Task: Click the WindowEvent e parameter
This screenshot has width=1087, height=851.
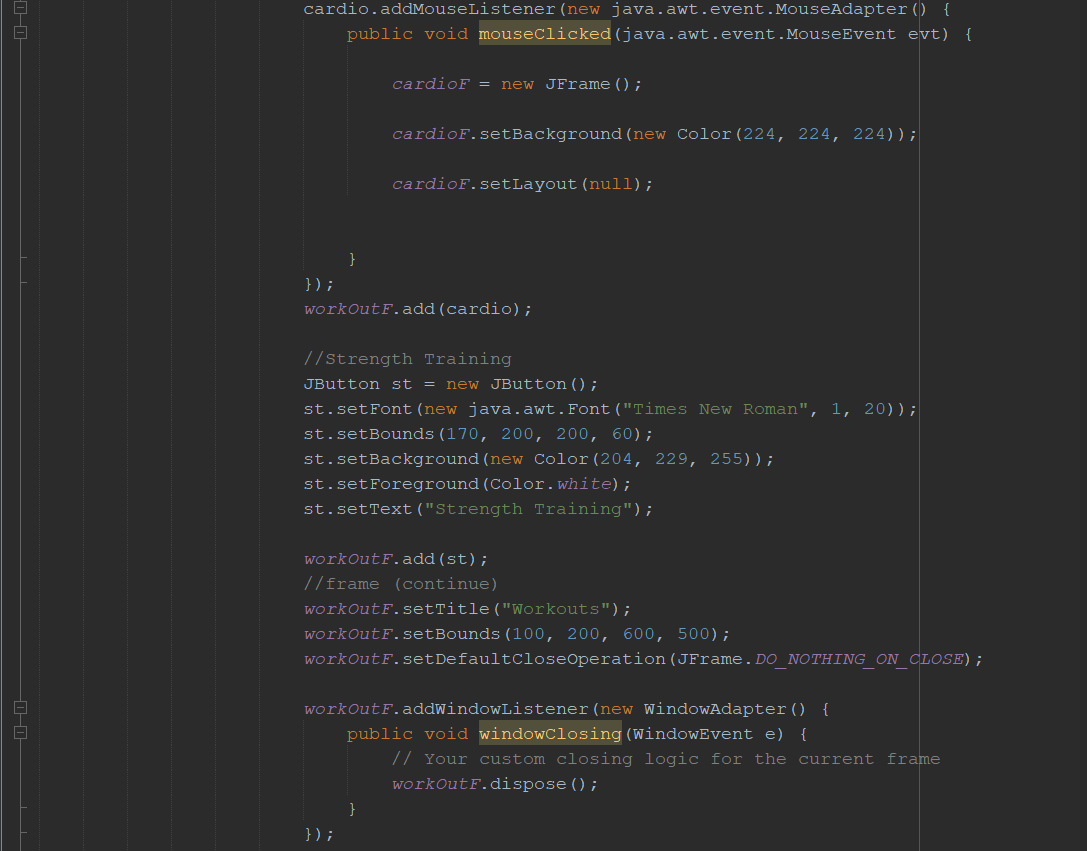Action: 704,734
